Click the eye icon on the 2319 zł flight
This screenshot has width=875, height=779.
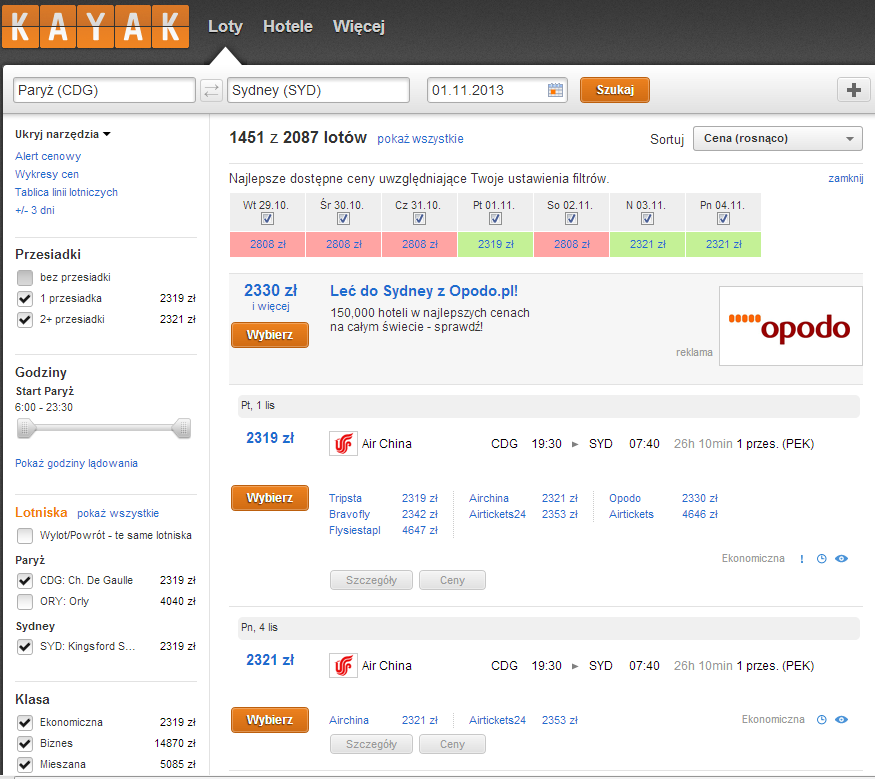tap(842, 559)
